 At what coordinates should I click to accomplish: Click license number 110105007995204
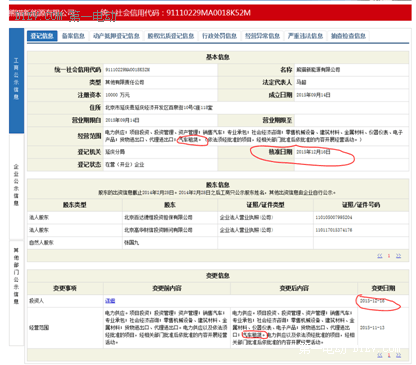tap(334, 217)
